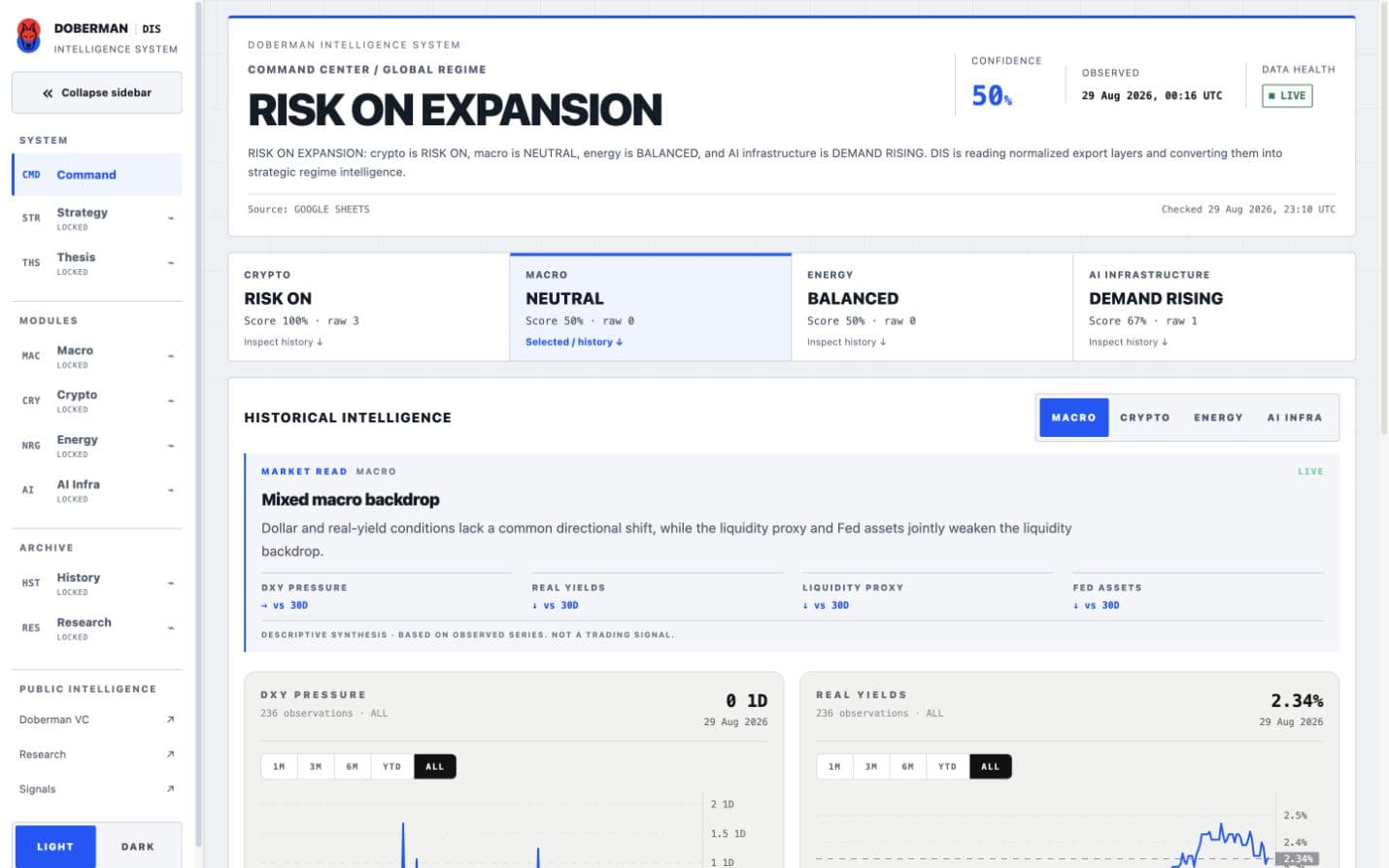Click the NRG Energy sidebar badge

pyautogui.click(x=31, y=446)
